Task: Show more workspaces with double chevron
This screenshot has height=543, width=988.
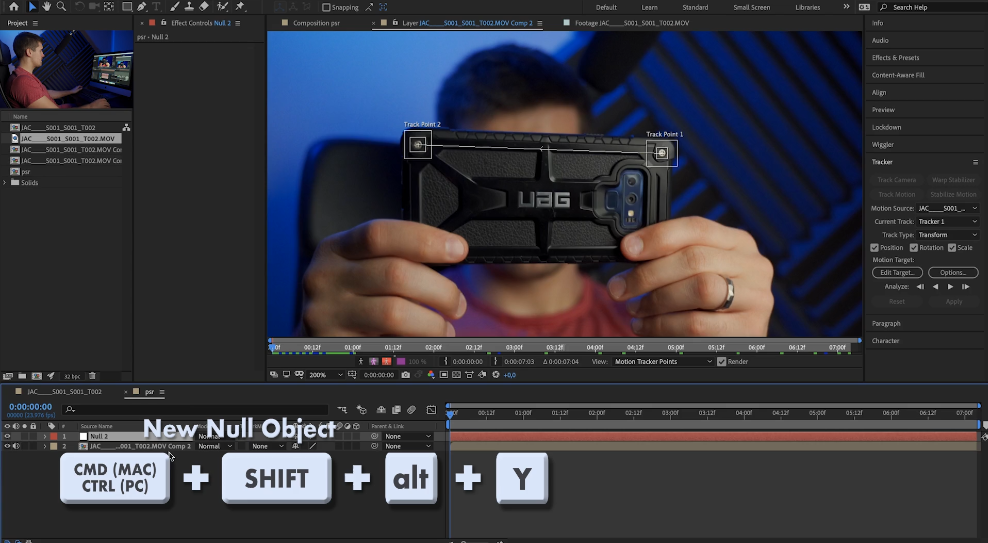Action: [846, 7]
